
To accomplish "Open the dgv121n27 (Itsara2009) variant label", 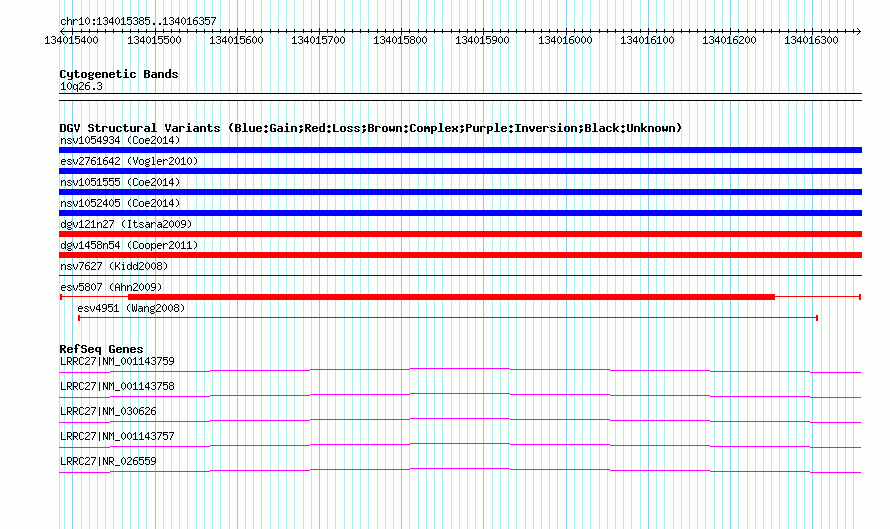I will click(126, 224).
